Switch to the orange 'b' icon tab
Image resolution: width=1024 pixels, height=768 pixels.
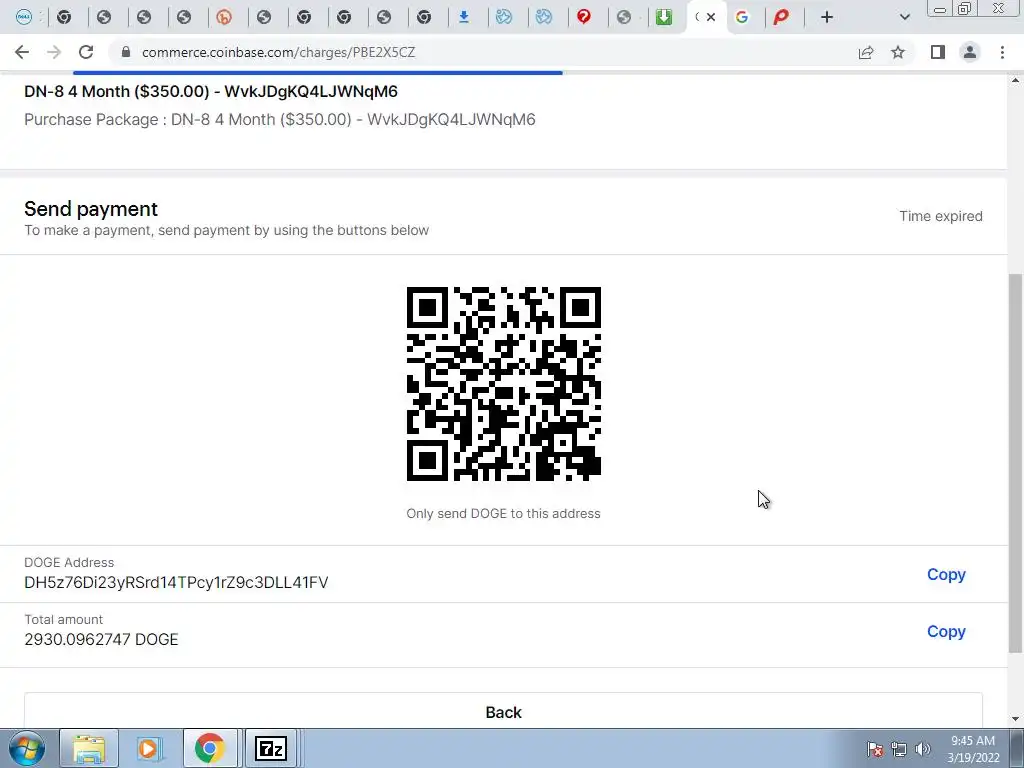[x=223, y=18]
